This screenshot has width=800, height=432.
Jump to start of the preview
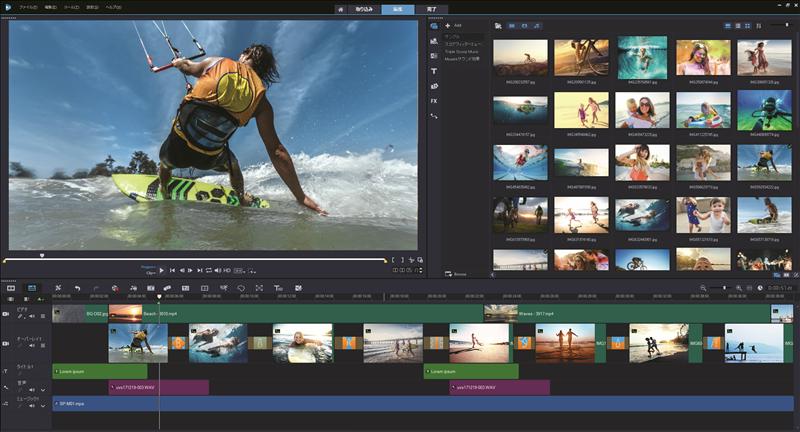pyautogui.click(x=172, y=270)
